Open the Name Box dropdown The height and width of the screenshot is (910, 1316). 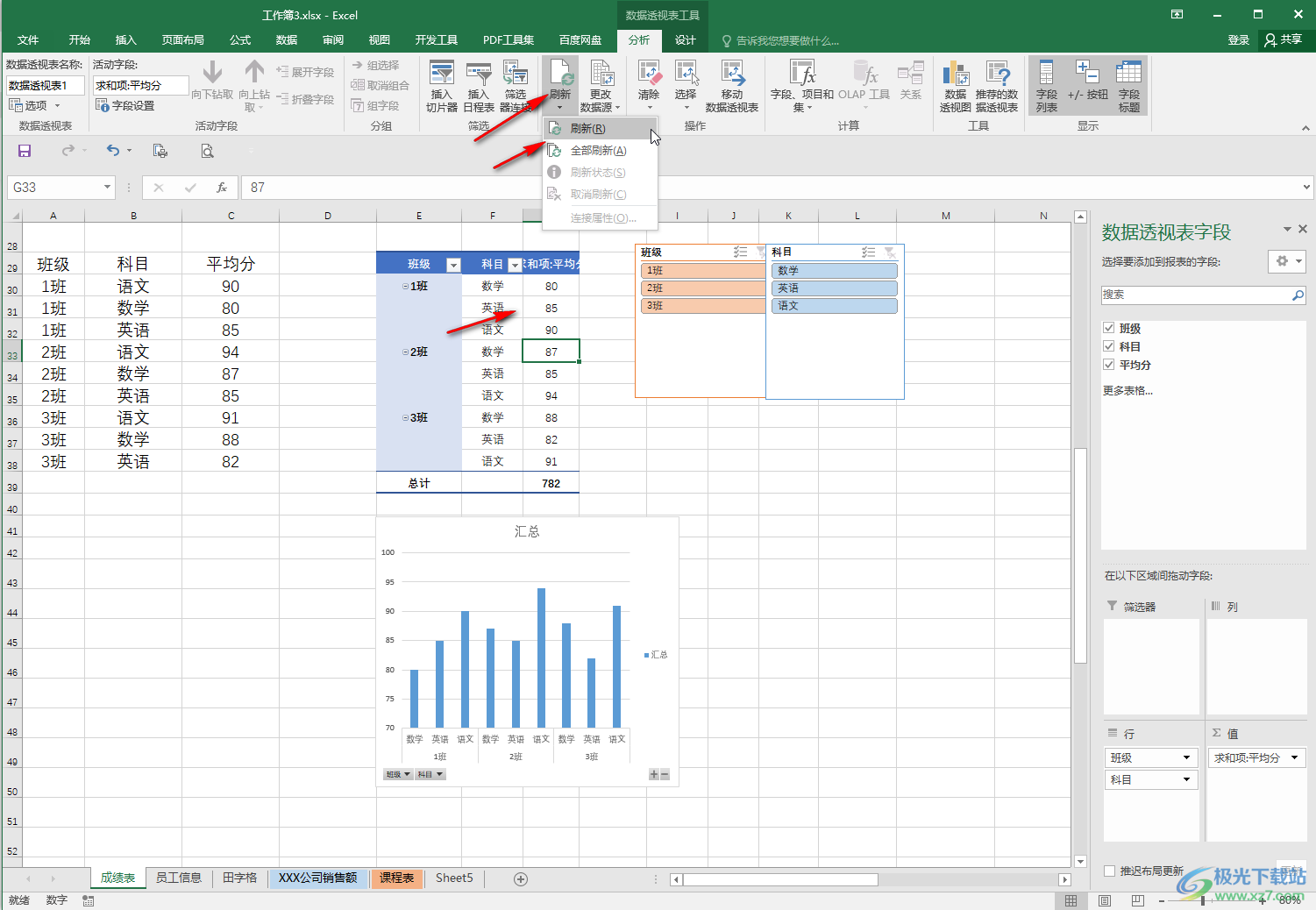click(107, 188)
